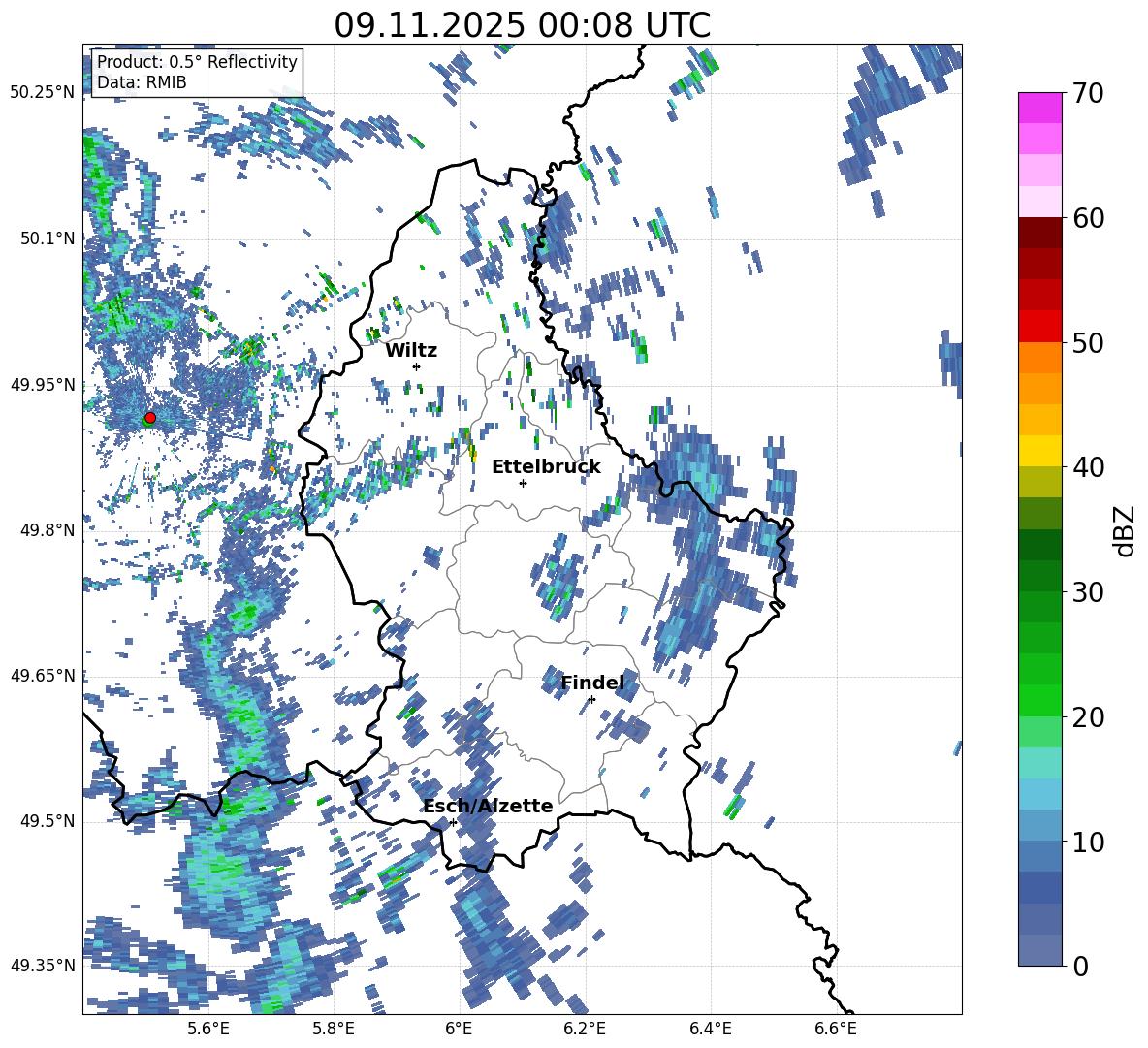Viewport: 1148px width, 1048px height.
Task: Click the colorbar tick value 40
Action: [1087, 467]
